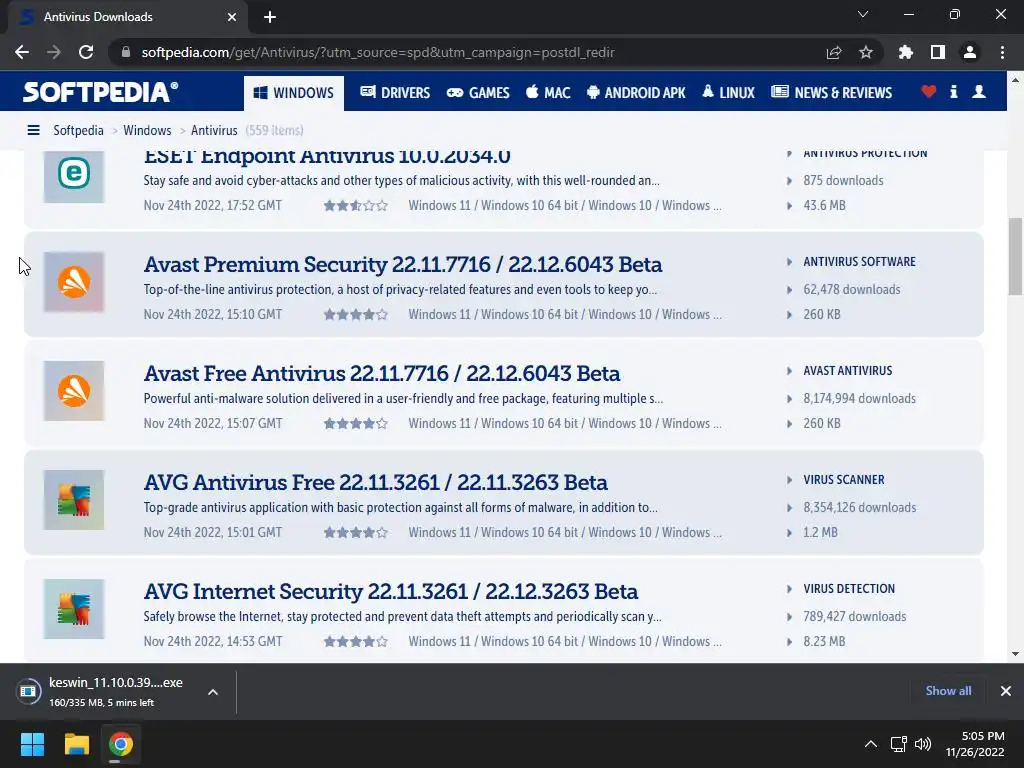
Task: Toggle the Chrome side panel
Action: coord(938,52)
